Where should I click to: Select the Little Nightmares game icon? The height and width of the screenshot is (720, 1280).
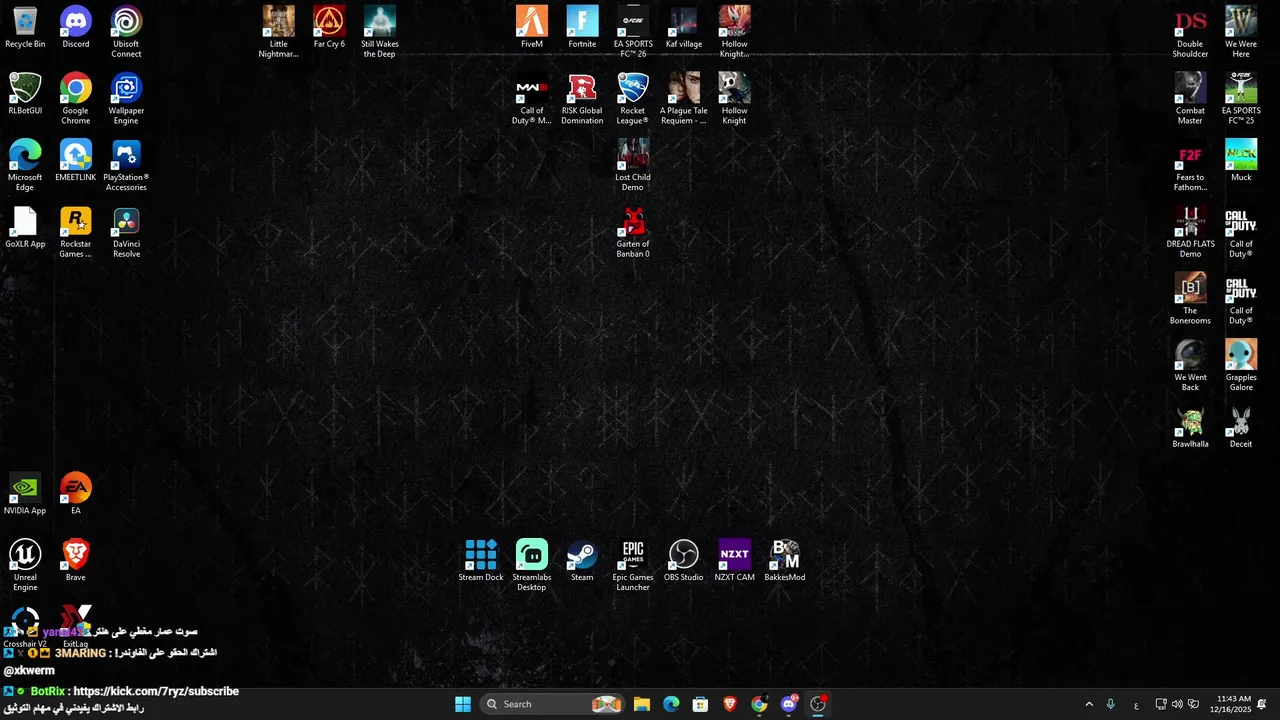[279, 32]
